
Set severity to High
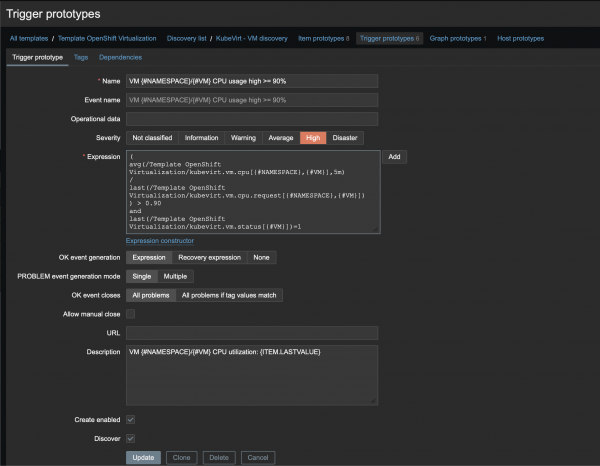(x=313, y=138)
